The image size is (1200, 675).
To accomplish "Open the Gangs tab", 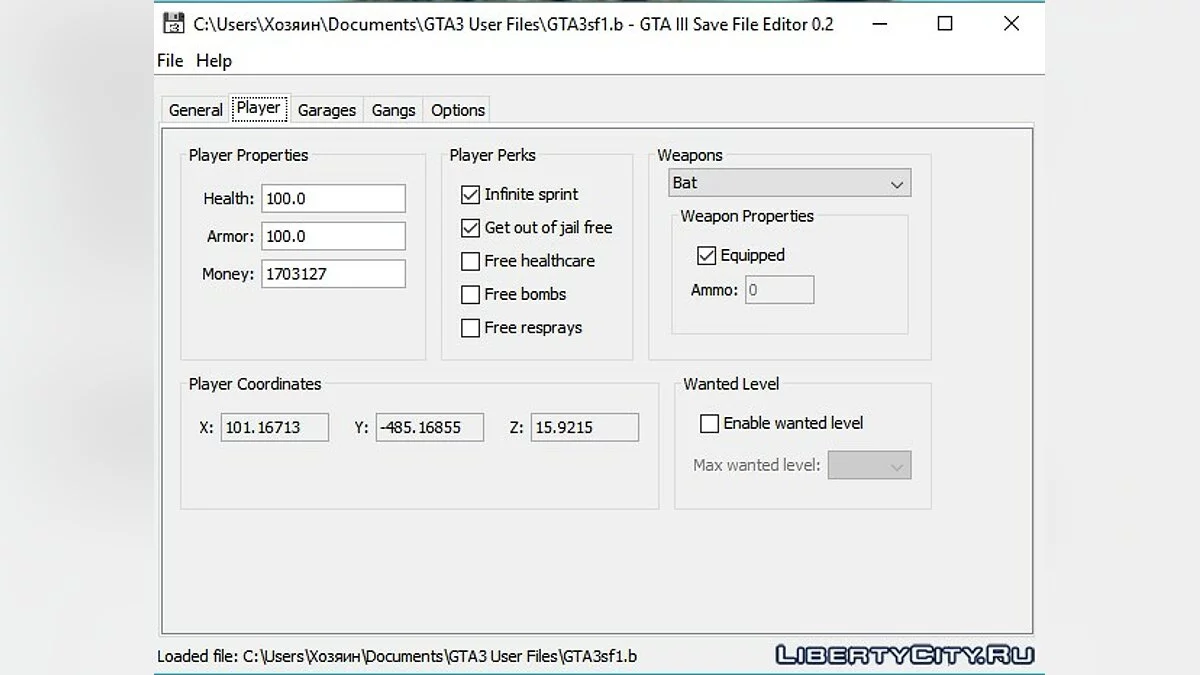I will (x=393, y=110).
